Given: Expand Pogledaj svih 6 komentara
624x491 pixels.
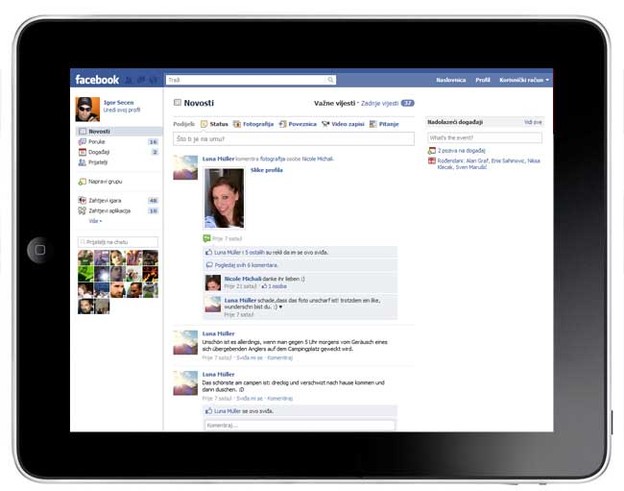Looking at the screenshot, I should tap(245, 265).
